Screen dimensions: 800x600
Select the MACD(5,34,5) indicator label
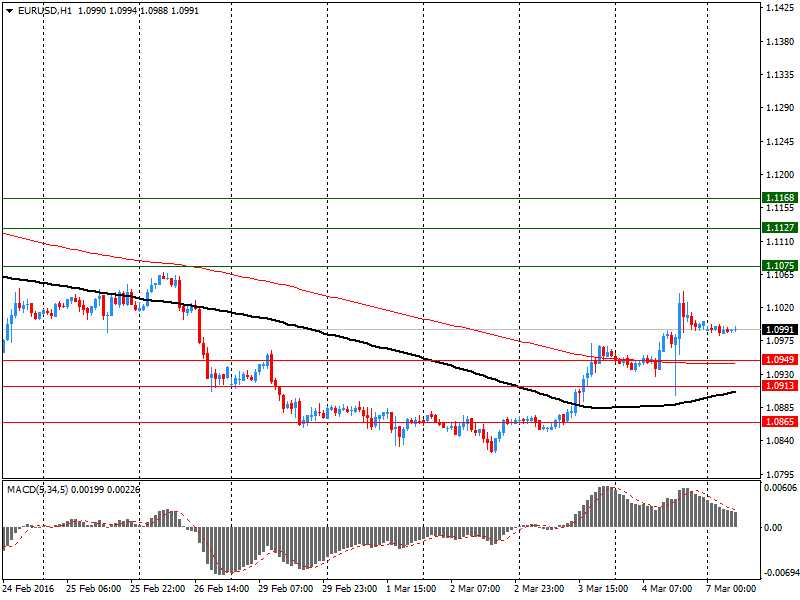(x=37, y=490)
